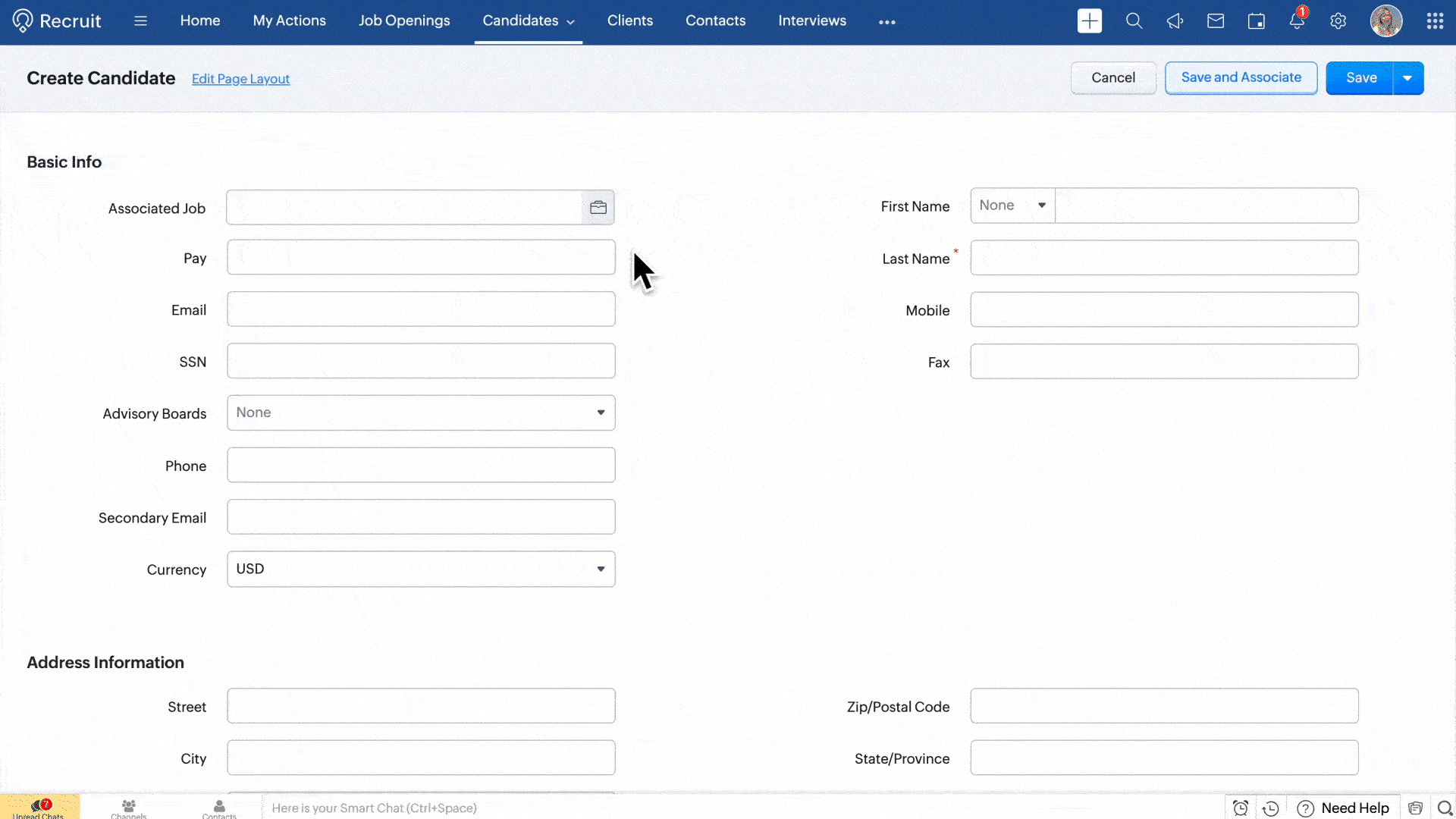1456x819 pixels.
Task: Expand the First Name salutation dropdown
Action: [x=1012, y=206]
